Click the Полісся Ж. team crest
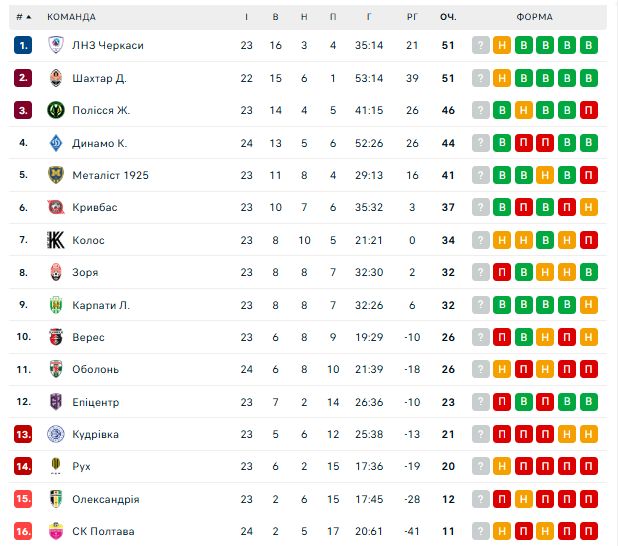 (56, 110)
